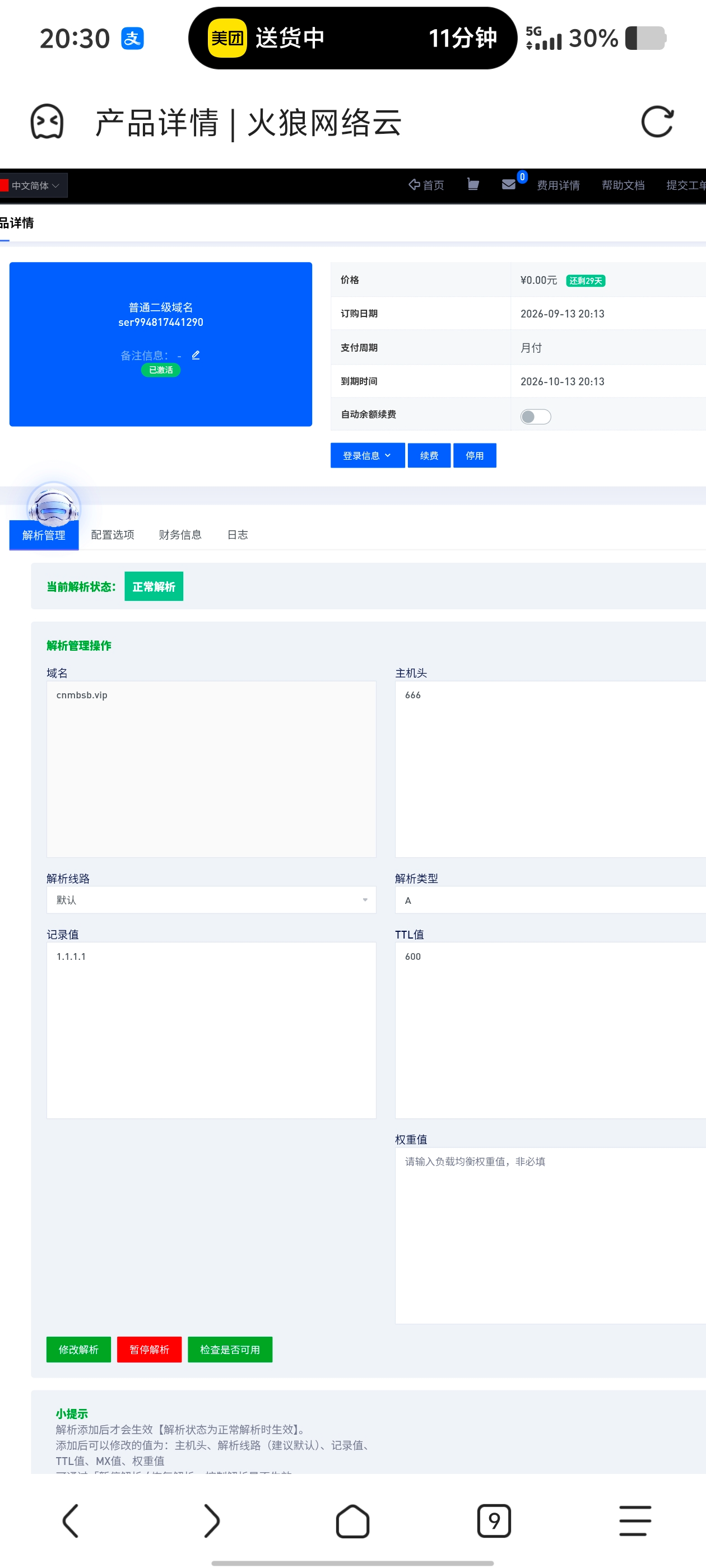706x1568 pixels.
Task: Switch to the 配置选项 tab
Action: click(113, 534)
